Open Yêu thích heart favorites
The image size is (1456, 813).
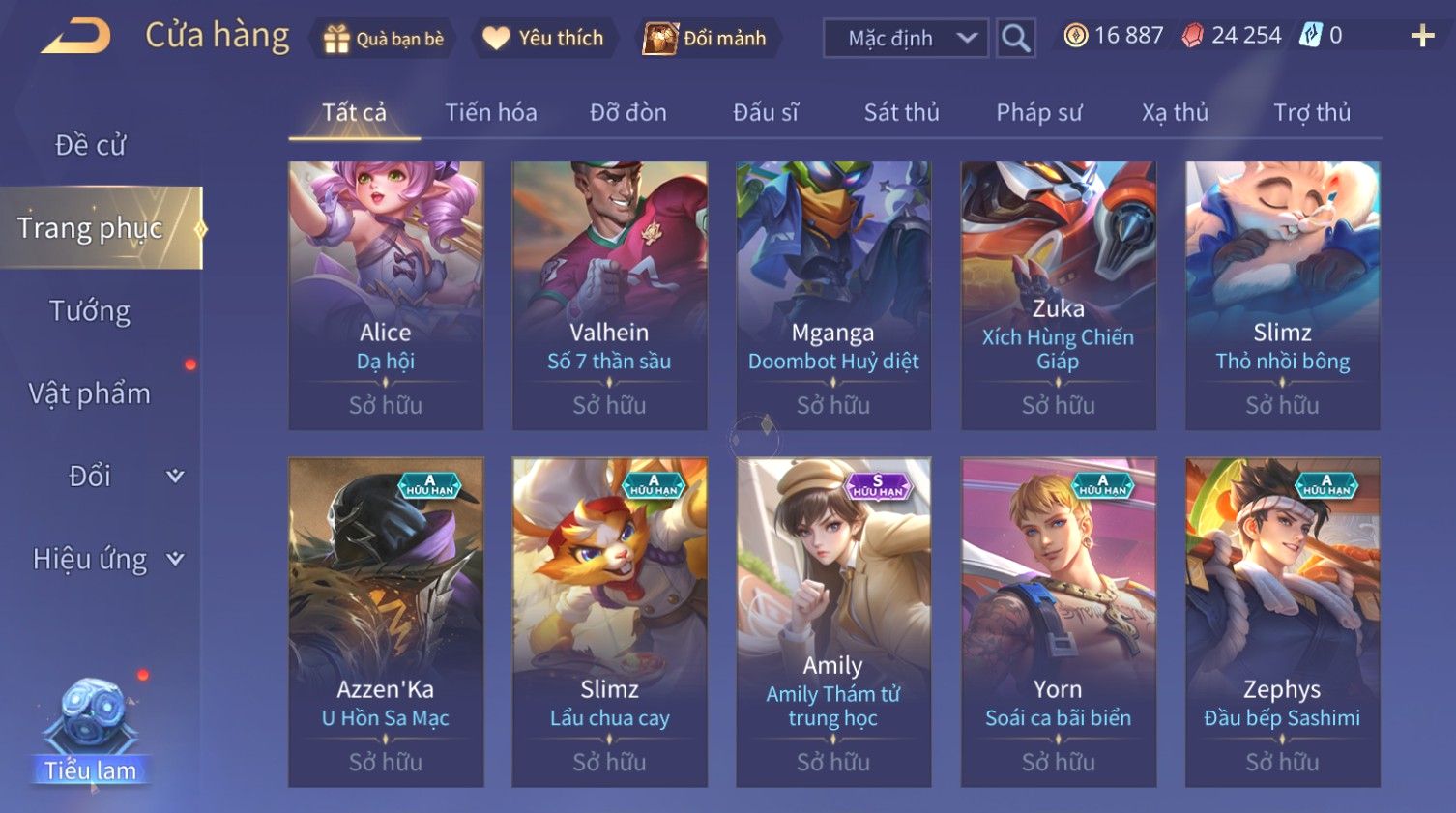tap(496, 39)
